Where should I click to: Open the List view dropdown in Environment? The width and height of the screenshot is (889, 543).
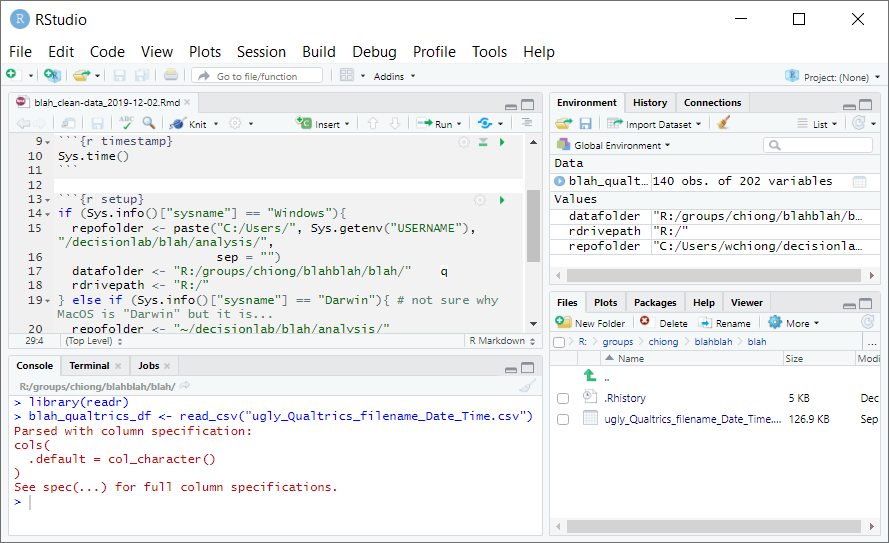tap(817, 124)
